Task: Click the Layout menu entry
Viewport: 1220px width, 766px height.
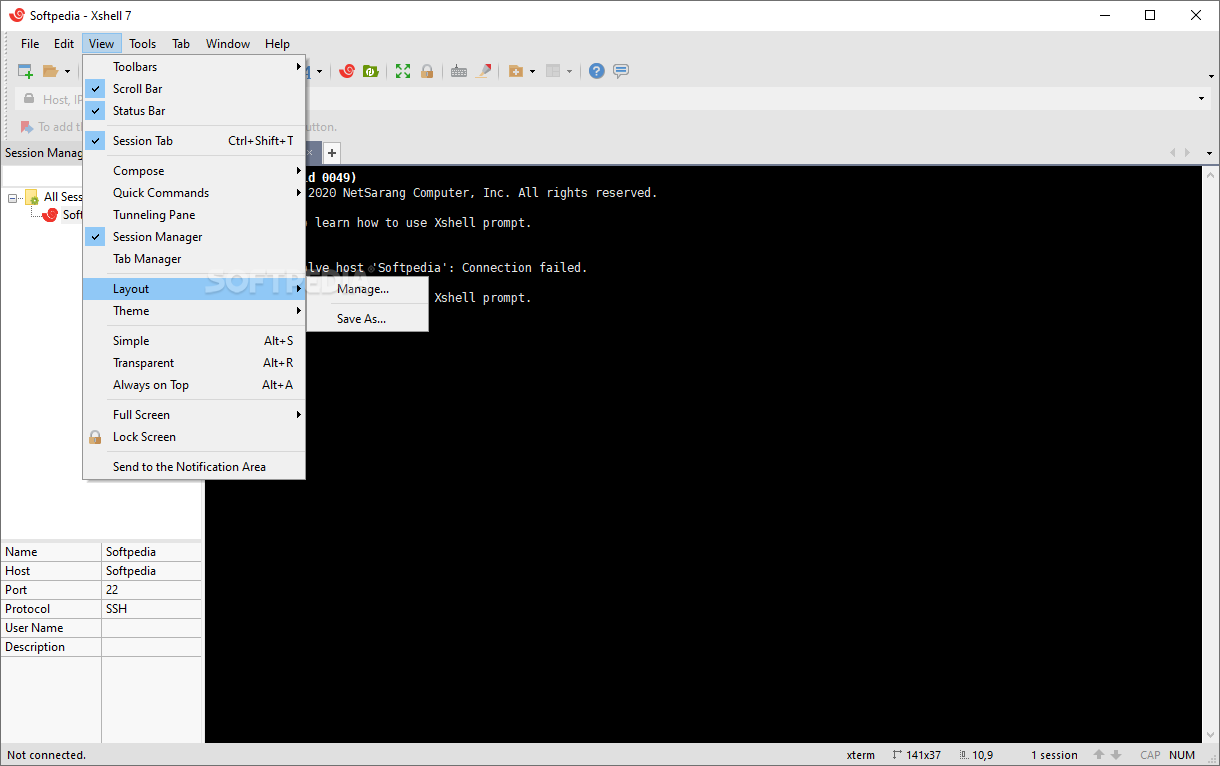Action: [194, 289]
